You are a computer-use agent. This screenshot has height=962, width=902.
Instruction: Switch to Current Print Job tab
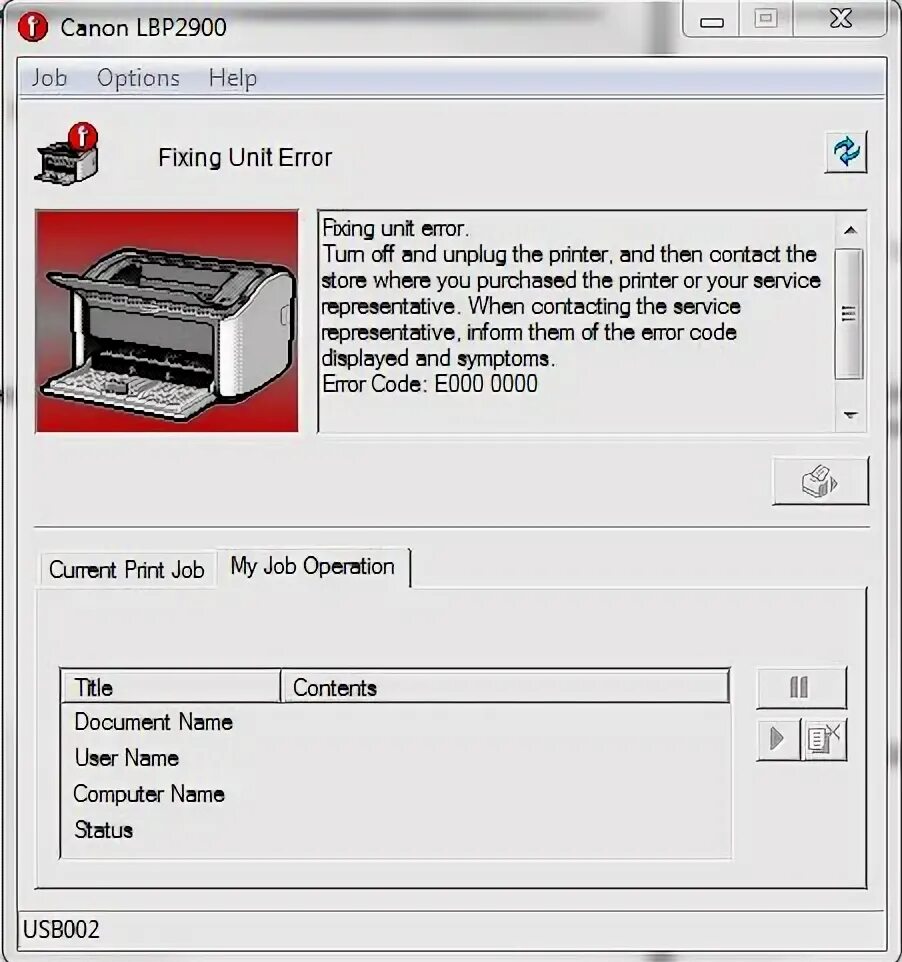[x=127, y=570]
